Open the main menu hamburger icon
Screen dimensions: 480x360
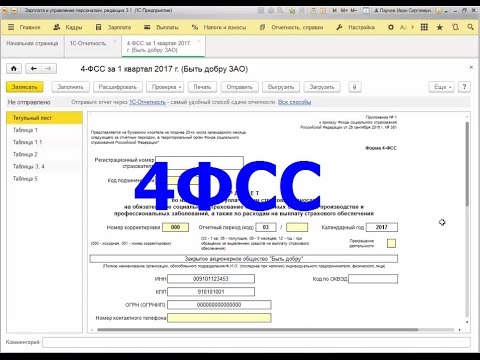[x=11, y=27]
